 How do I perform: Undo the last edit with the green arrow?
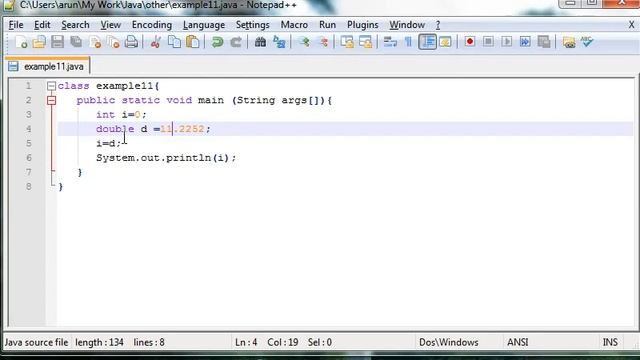tap(217, 42)
